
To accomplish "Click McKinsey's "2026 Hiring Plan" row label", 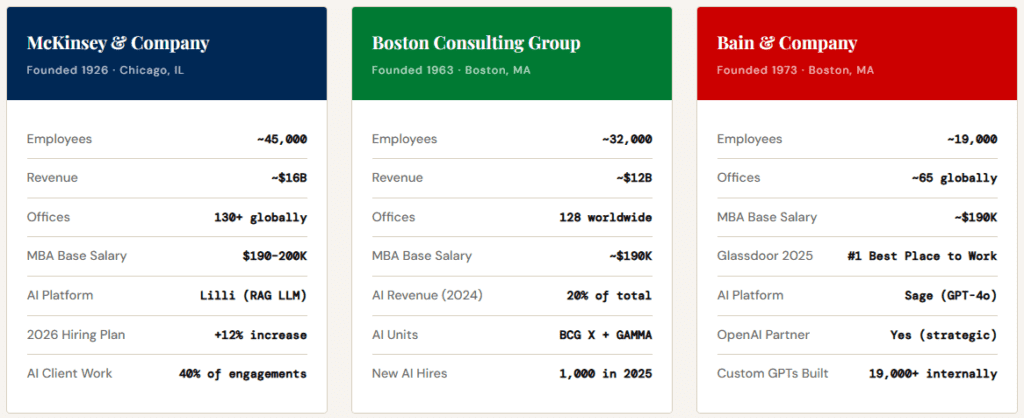I will click(76, 334).
